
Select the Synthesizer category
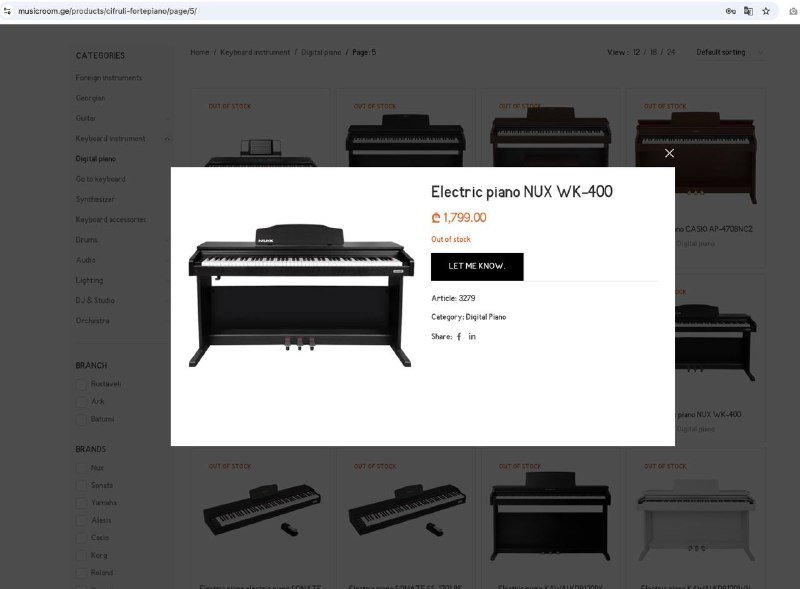coord(95,199)
